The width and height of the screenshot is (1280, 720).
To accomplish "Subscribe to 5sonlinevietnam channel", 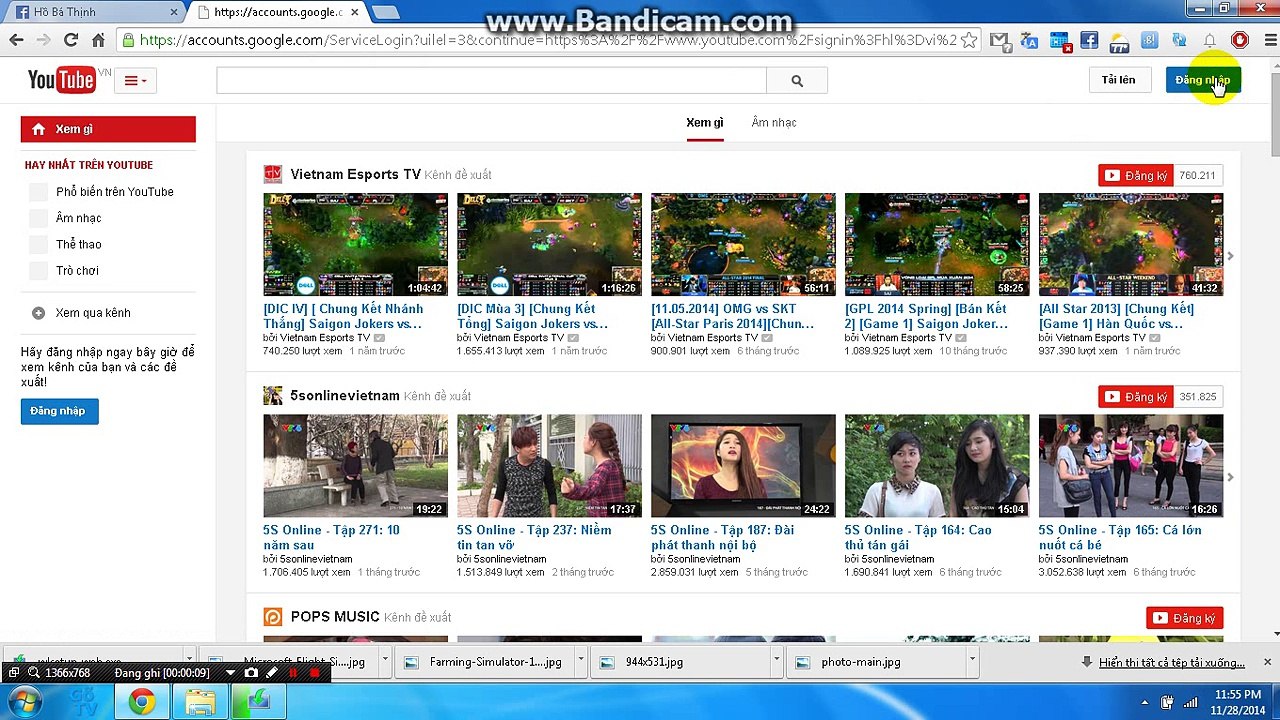I will [1135, 397].
